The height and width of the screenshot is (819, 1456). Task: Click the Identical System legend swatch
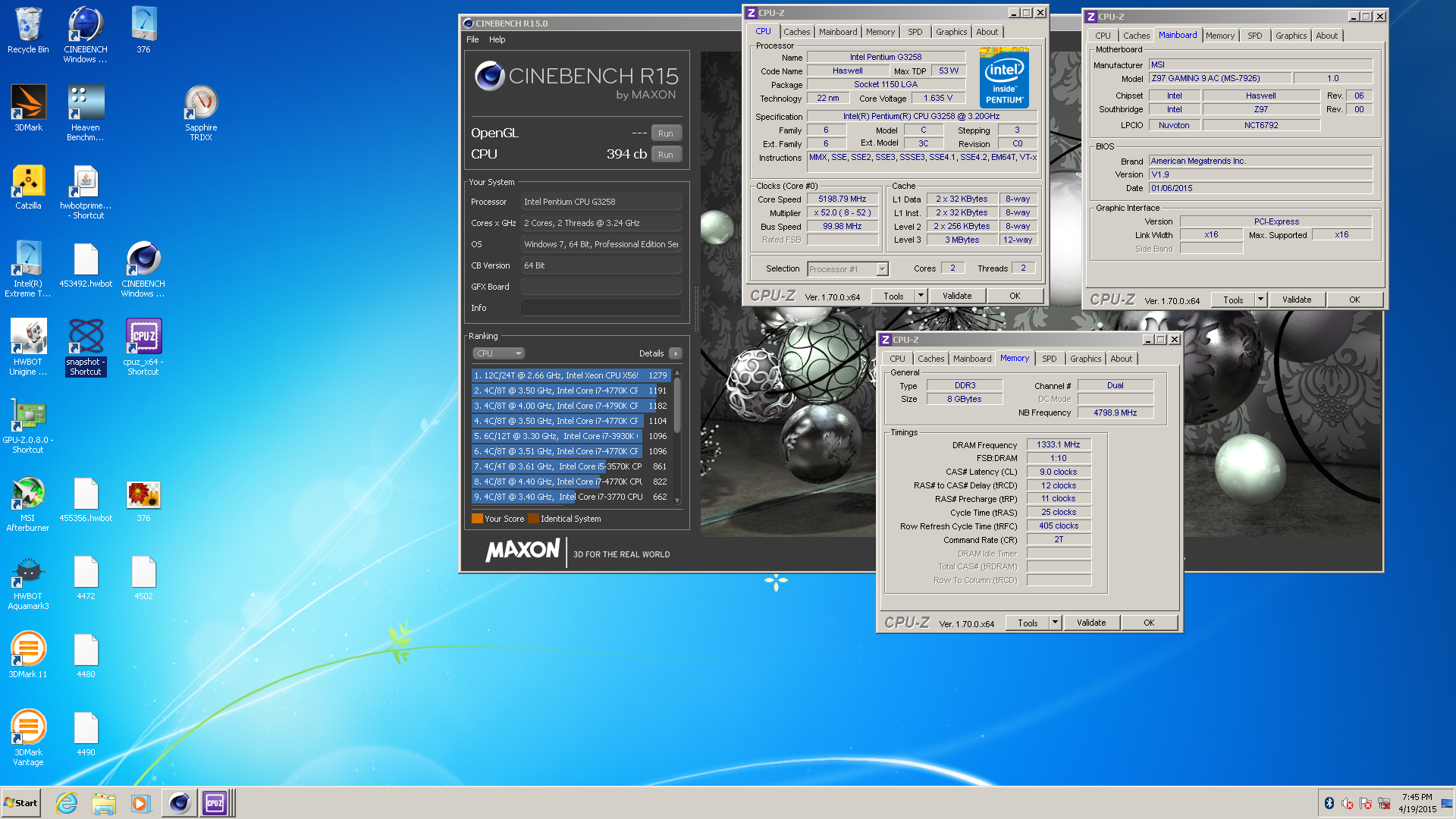(x=533, y=519)
